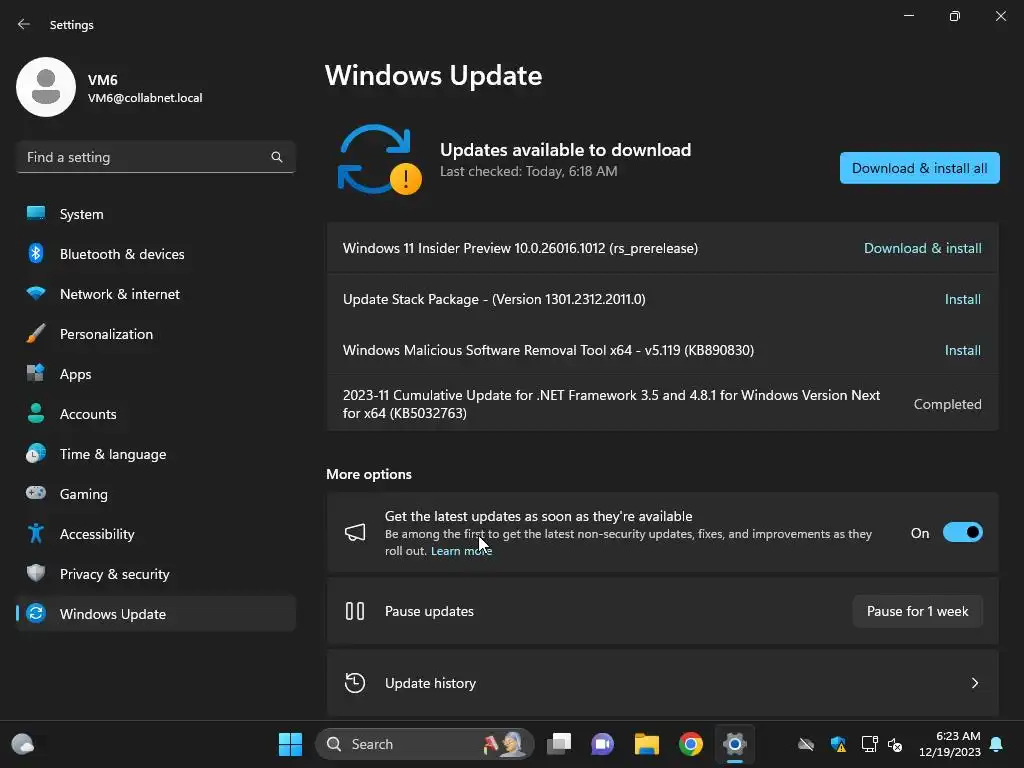This screenshot has width=1024, height=768.
Task: Click the Completed status text
Action: coord(947,404)
